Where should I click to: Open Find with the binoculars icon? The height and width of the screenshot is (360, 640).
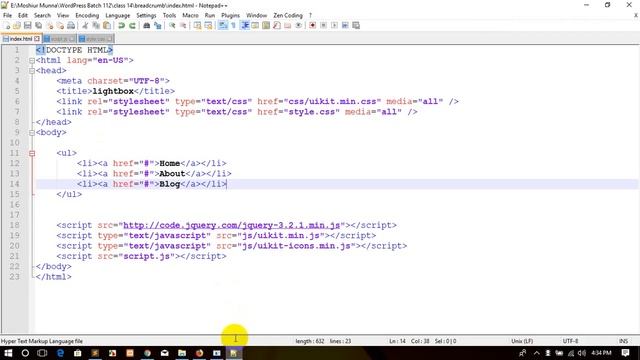coord(147,25)
